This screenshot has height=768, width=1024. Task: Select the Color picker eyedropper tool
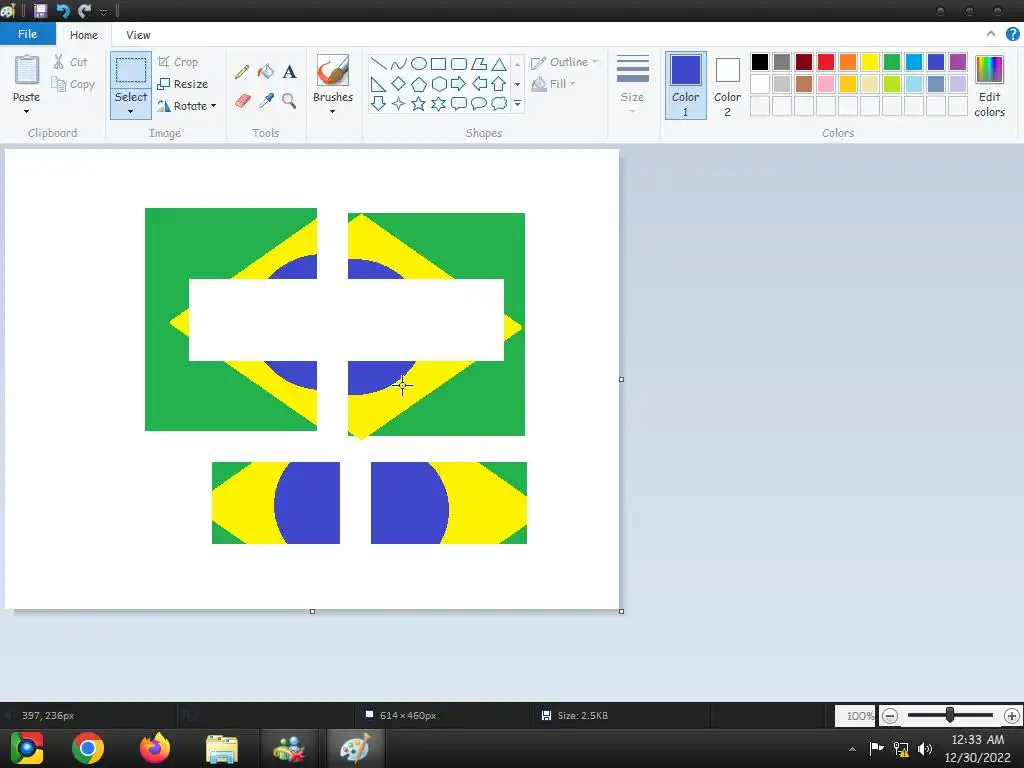tap(266, 101)
